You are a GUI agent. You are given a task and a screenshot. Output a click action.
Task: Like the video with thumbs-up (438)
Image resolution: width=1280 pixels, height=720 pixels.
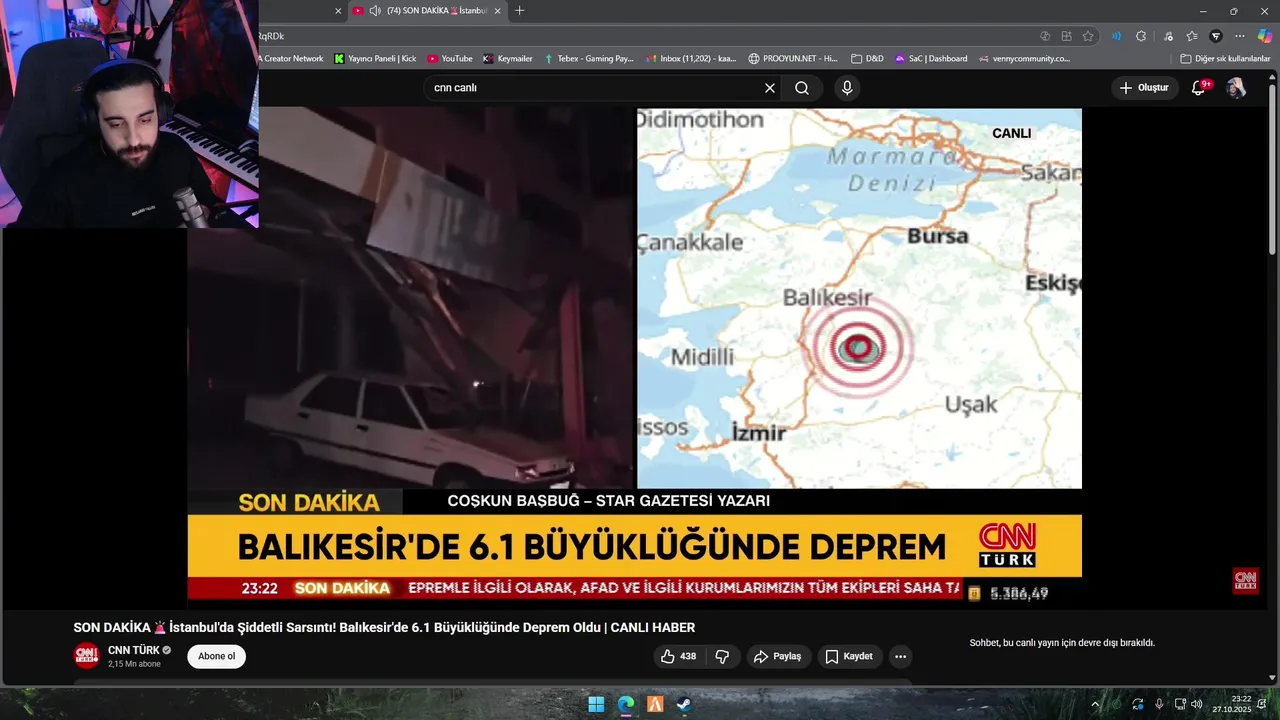tap(678, 656)
